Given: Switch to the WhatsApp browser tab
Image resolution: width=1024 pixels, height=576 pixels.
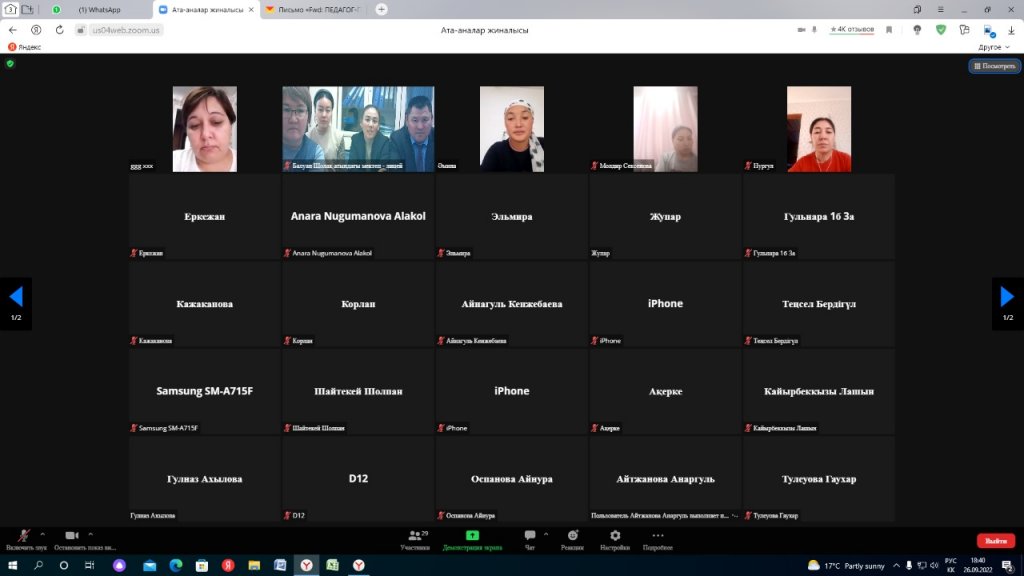Looking at the screenshot, I should click(x=100, y=9).
